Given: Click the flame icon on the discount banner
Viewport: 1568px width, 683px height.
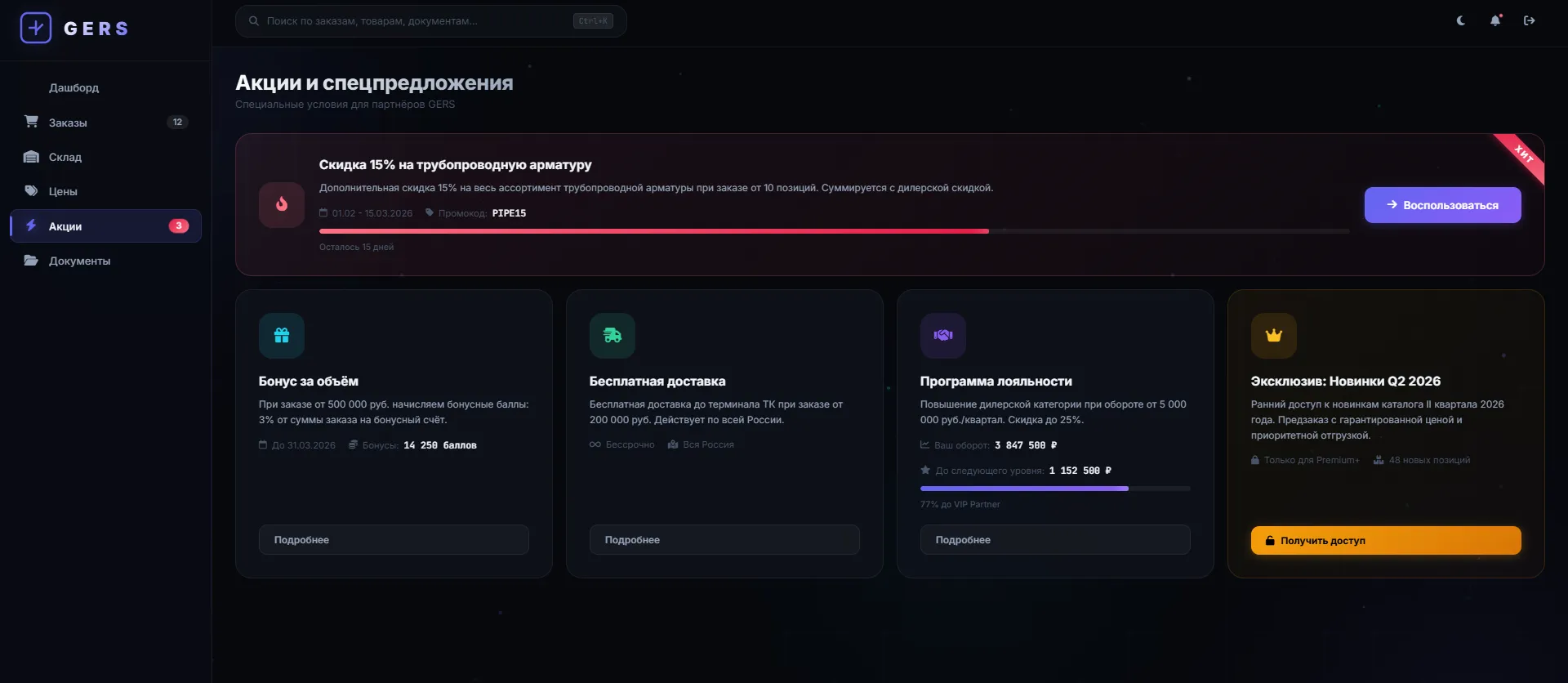Looking at the screenshot, I should [x=282, y=204].
